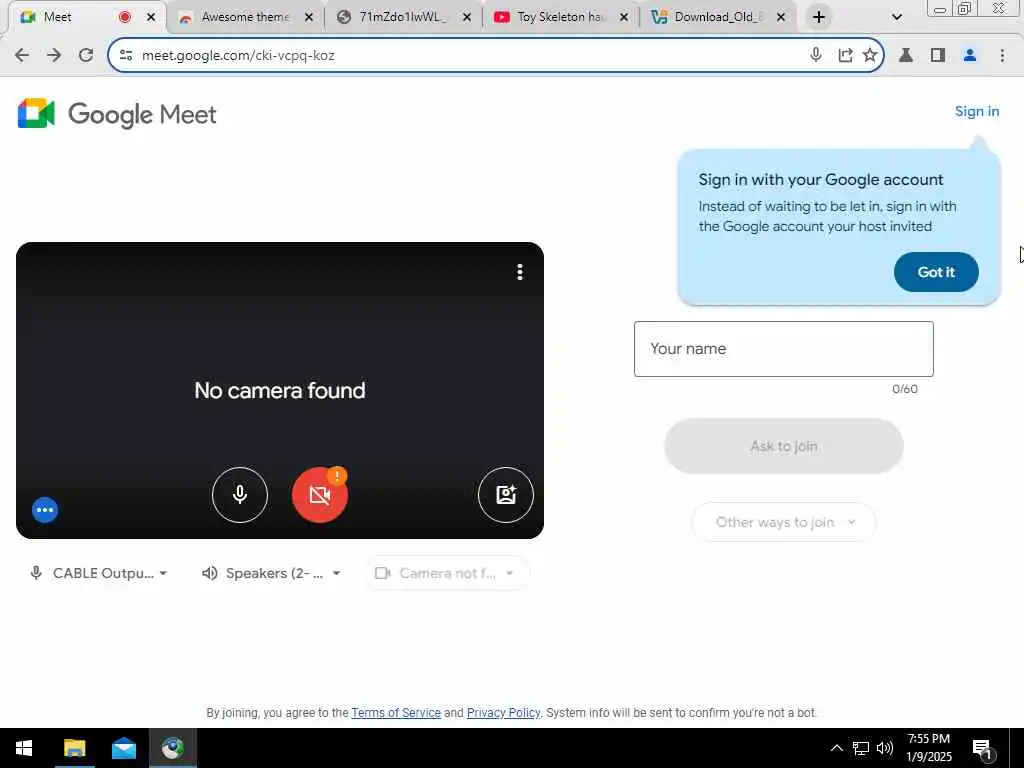Open a new browser tab
1024x768 pixels.
tap(818, 17)
